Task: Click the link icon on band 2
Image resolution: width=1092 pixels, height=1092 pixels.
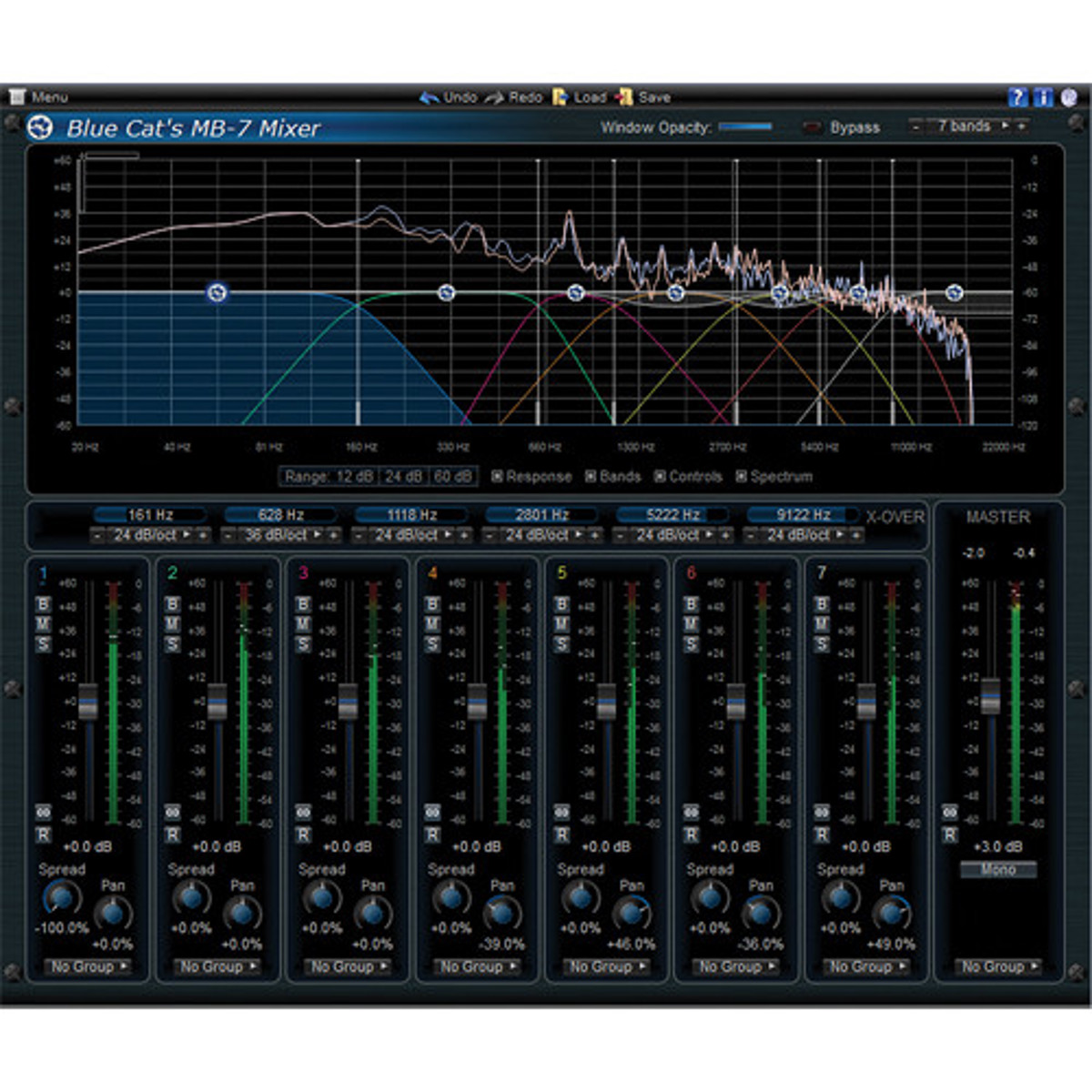Action: click(172, 812)
